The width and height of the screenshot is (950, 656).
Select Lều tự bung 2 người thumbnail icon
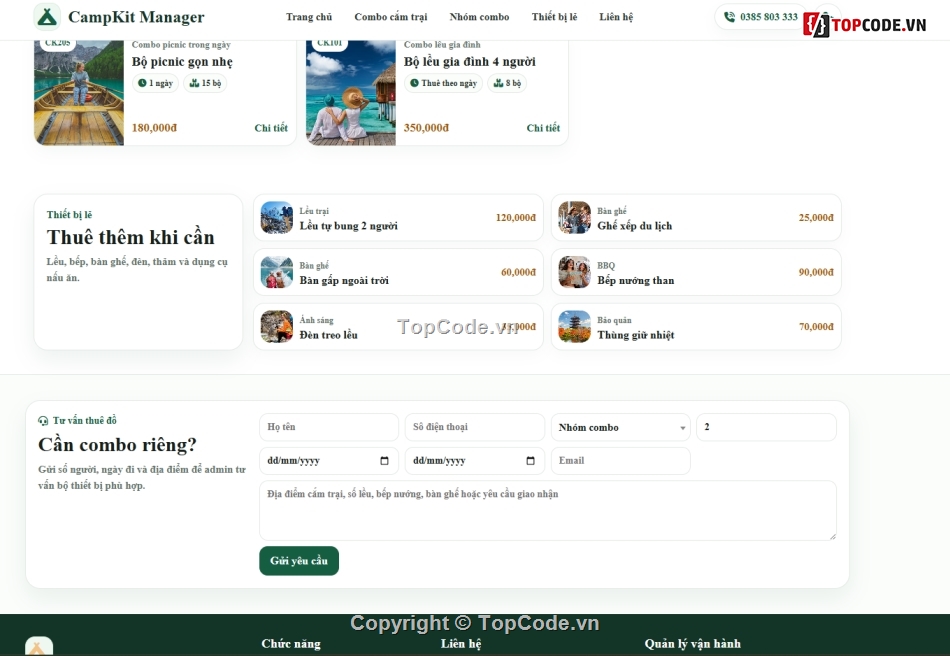pyautogui.click(x=277, y=217)
